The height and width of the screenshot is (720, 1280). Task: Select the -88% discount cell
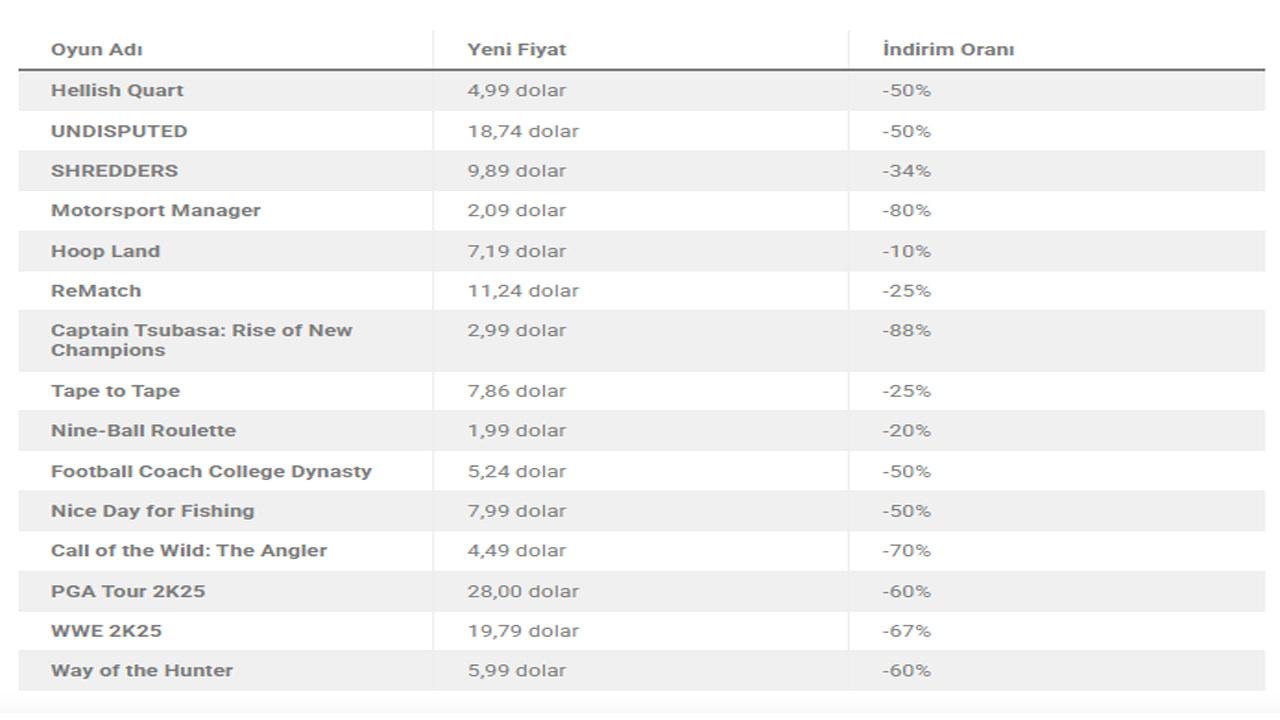(x=906, y=330)
